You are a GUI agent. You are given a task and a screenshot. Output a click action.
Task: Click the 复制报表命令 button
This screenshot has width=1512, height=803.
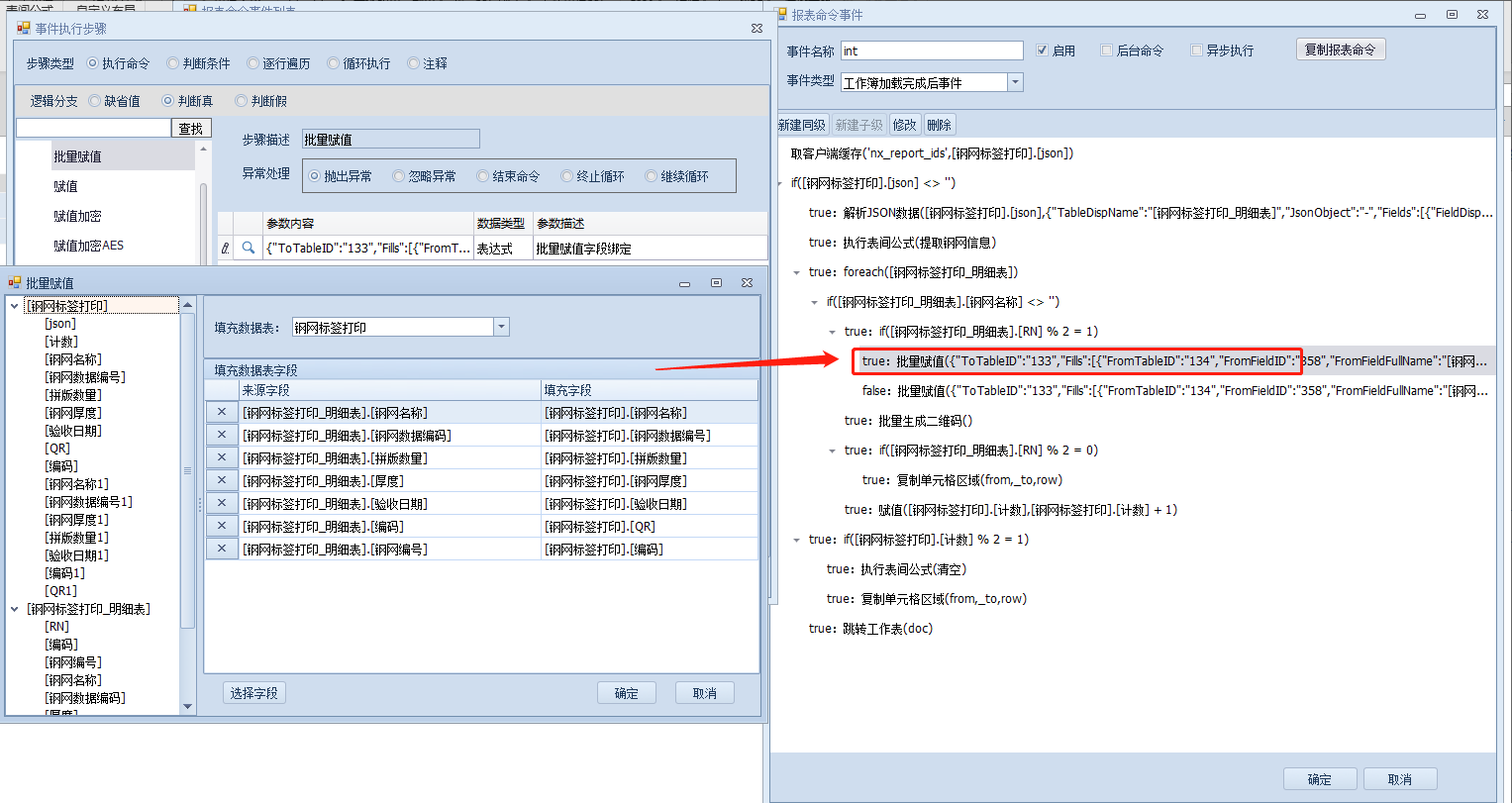(1340, 50)
